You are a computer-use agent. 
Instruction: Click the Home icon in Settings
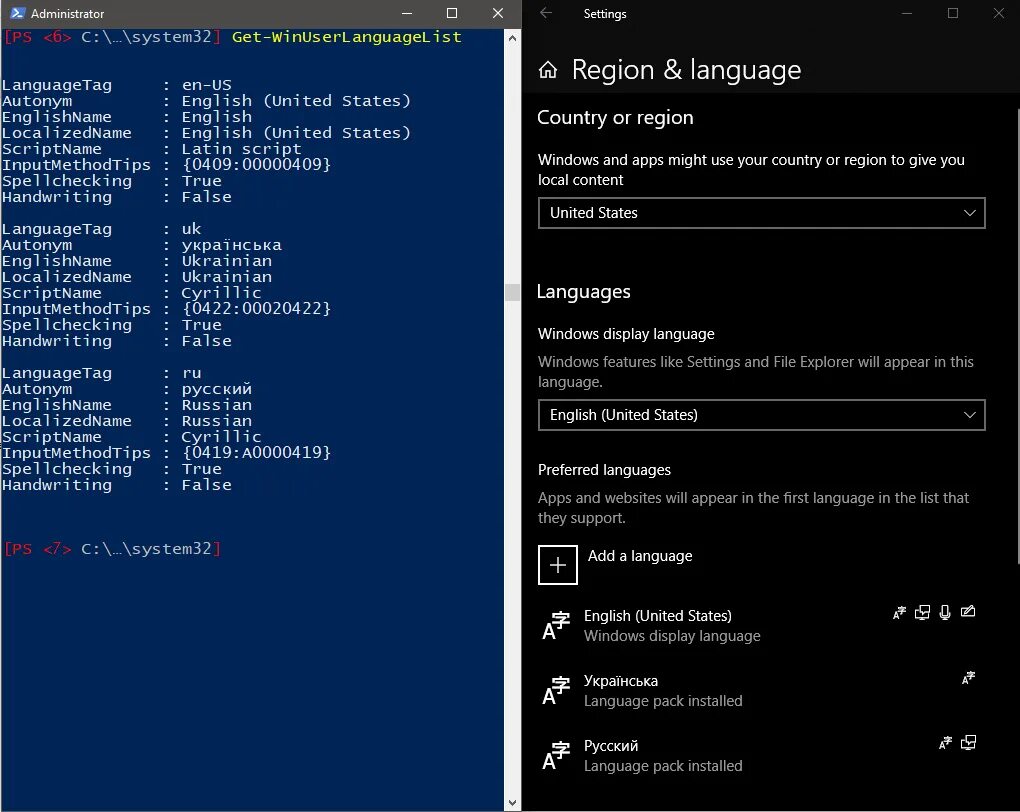point(548,70)
